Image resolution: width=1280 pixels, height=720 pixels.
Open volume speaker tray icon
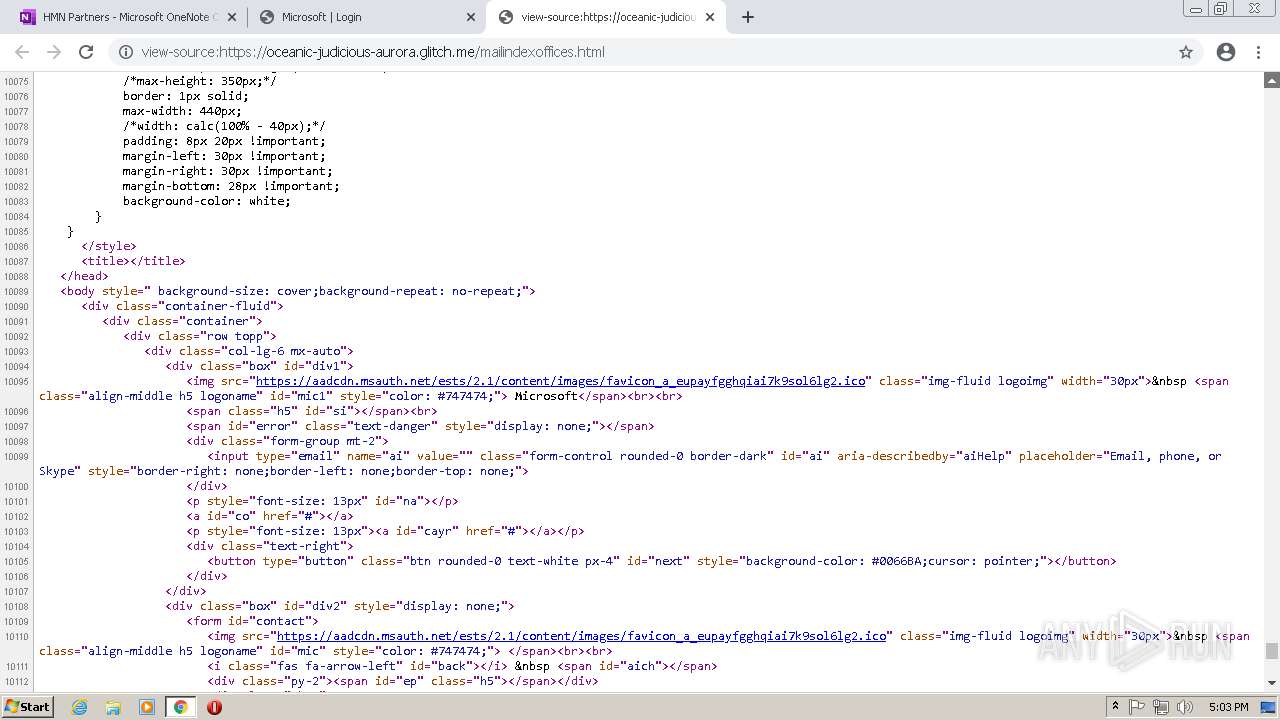[1185, 707]
